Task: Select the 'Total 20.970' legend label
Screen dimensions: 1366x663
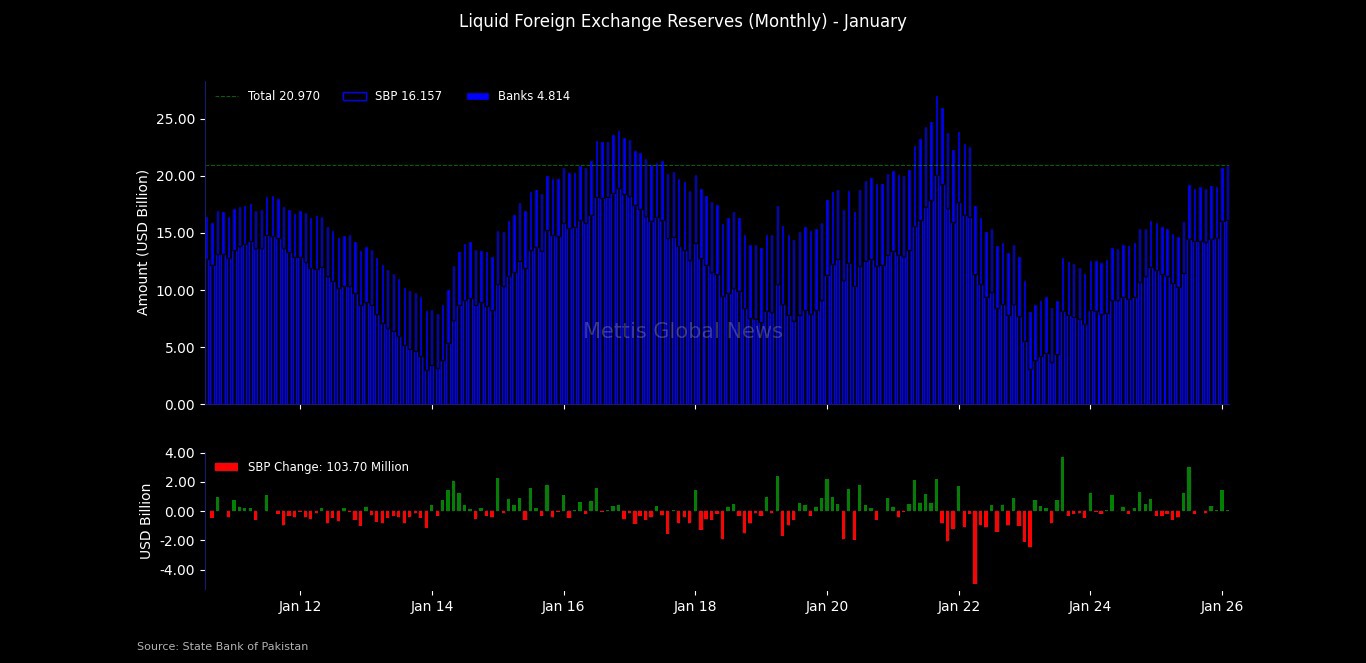Action: [x=283, y=97]
